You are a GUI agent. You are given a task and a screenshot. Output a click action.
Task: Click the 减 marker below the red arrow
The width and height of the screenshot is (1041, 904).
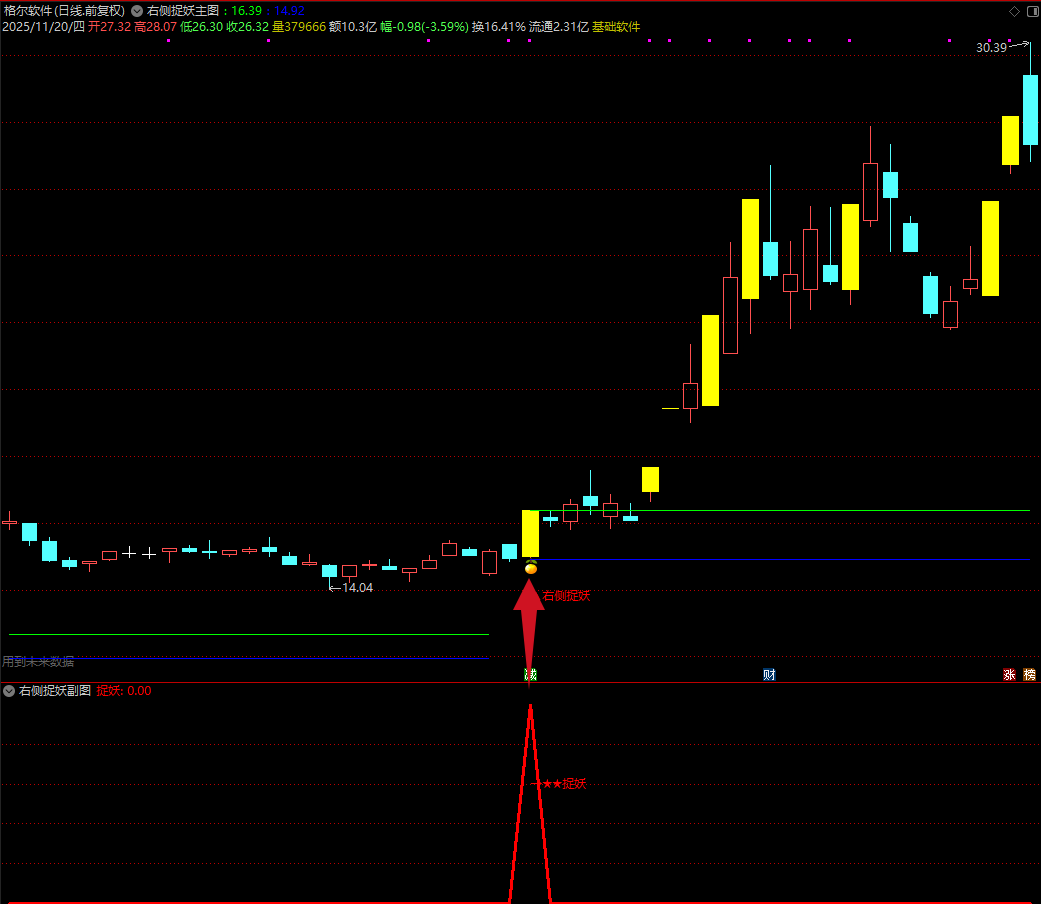[531, 675]
